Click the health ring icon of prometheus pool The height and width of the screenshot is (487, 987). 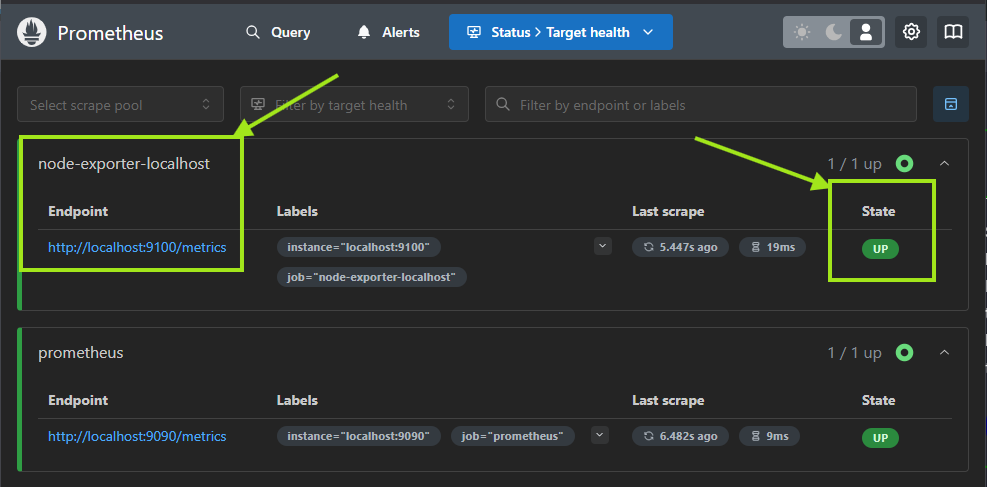[905, 353]
